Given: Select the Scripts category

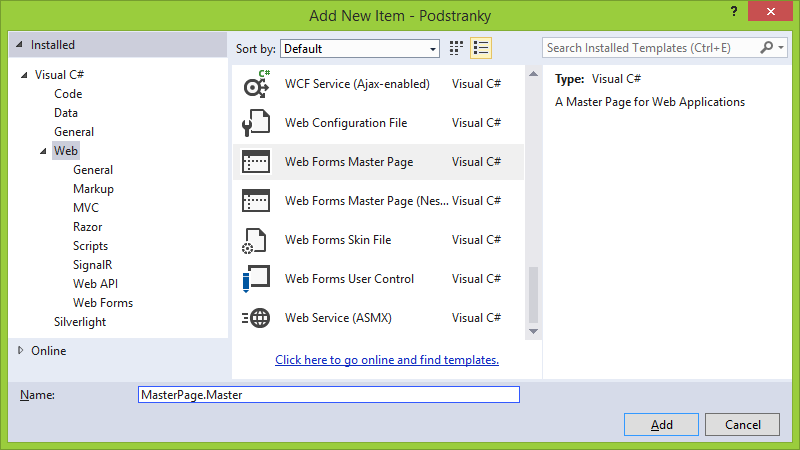Looking at the screenshot, I should (90, 246).
